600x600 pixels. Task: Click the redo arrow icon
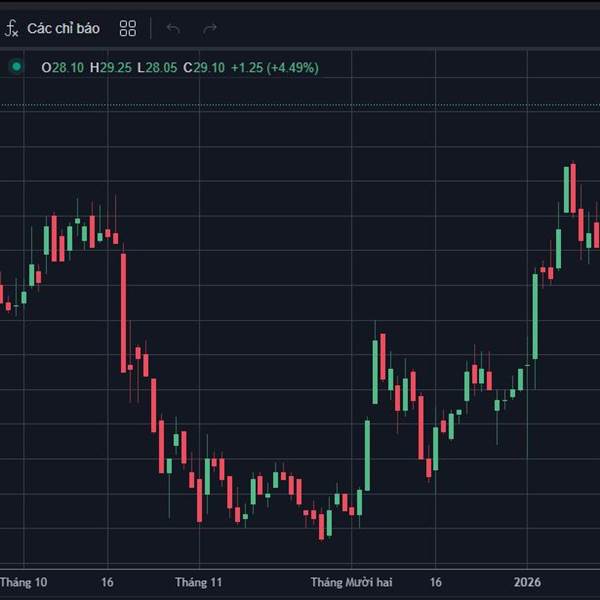pyautogui.click(x=210, y=28)
